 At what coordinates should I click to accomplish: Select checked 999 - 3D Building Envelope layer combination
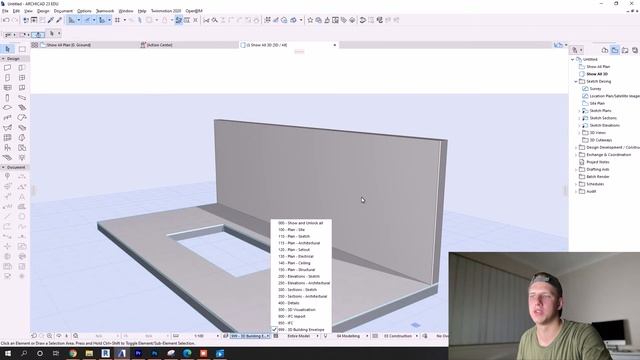301,329
